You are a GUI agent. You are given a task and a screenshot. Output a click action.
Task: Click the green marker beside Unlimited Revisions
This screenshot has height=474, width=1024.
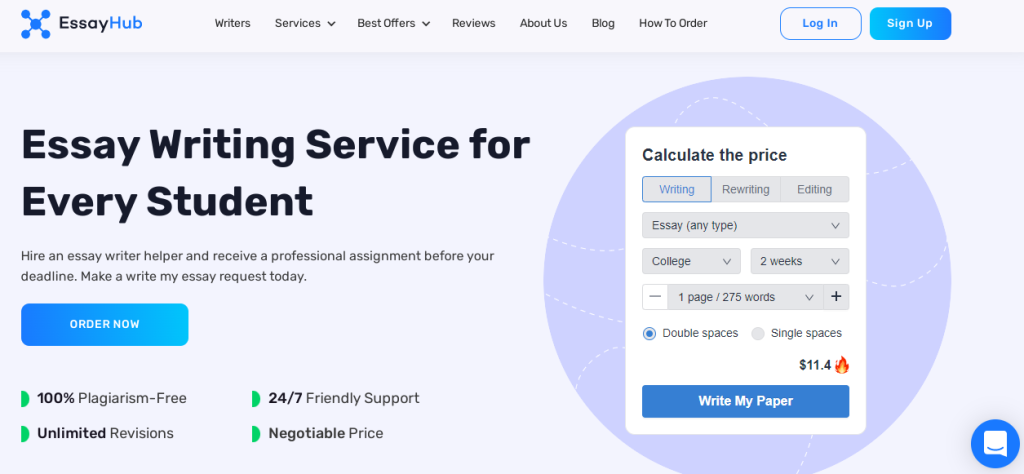[x=25, y=434]
